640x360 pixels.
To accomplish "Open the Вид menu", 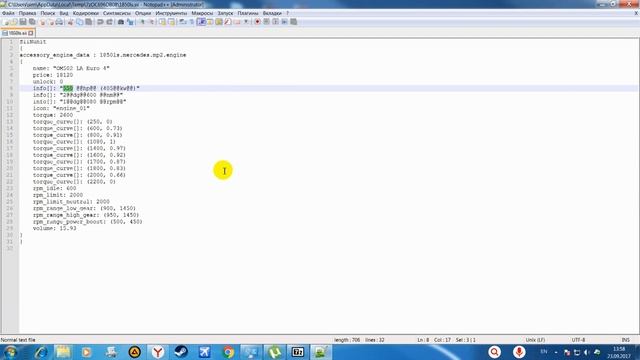I will [64, 13].
